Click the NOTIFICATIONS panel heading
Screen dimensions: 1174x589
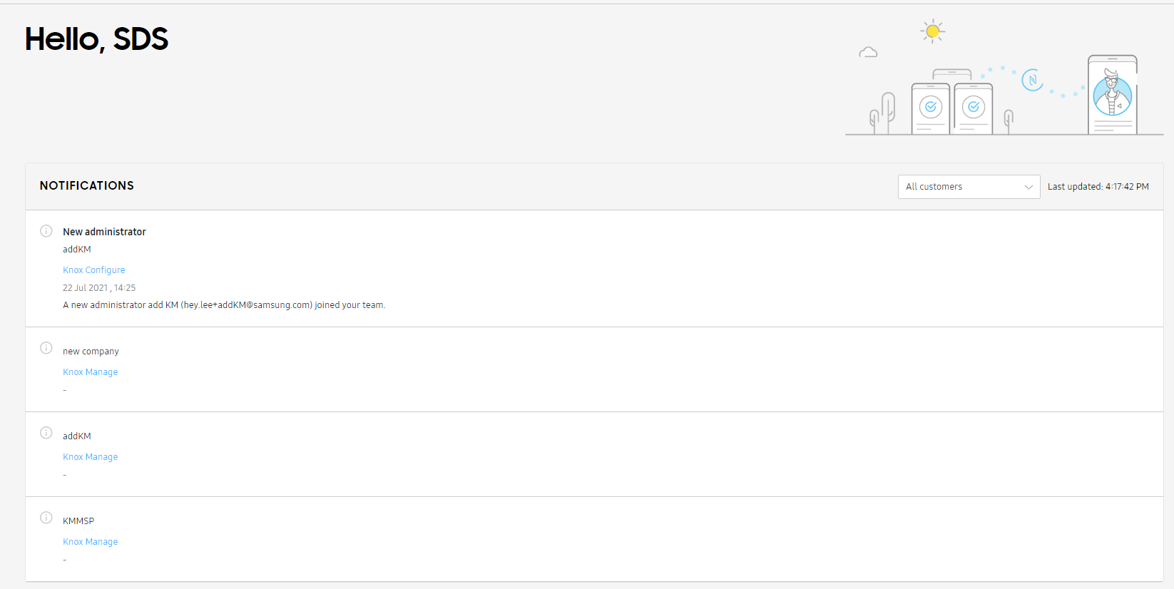pyautogui.click(x=87, y=186)
